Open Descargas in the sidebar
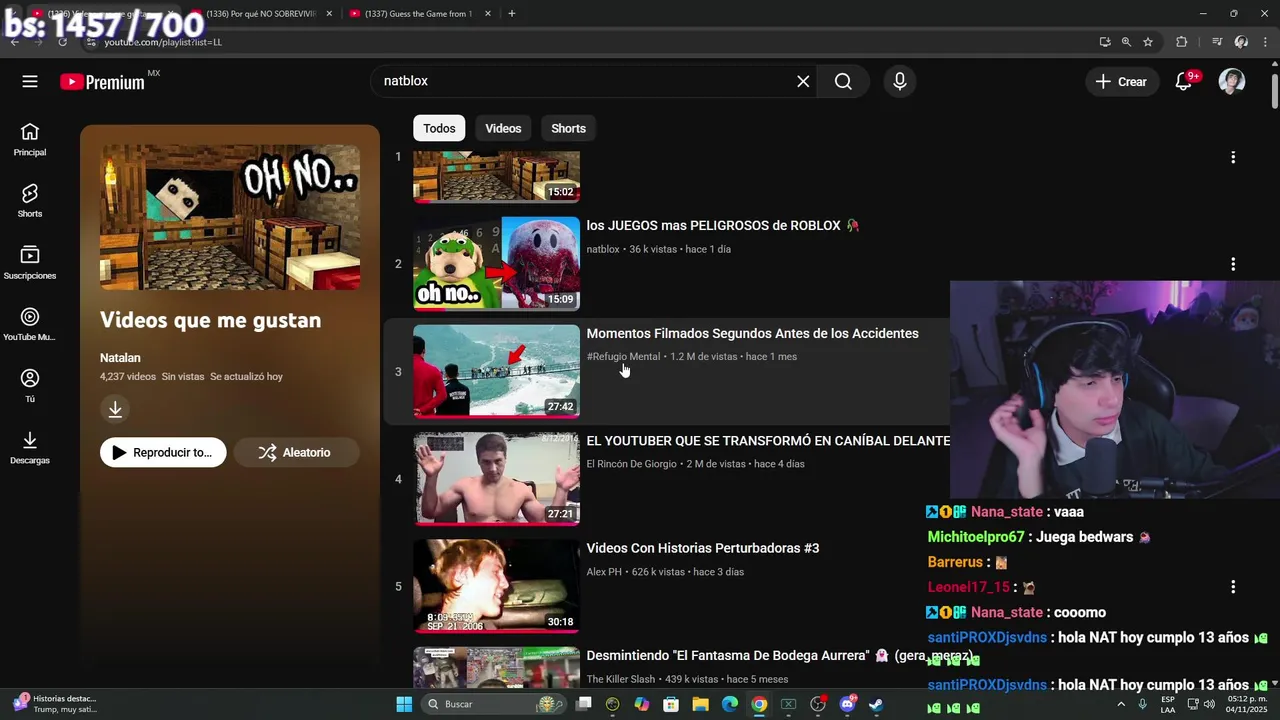1280x720 pixels. click(x=30, y=448)
